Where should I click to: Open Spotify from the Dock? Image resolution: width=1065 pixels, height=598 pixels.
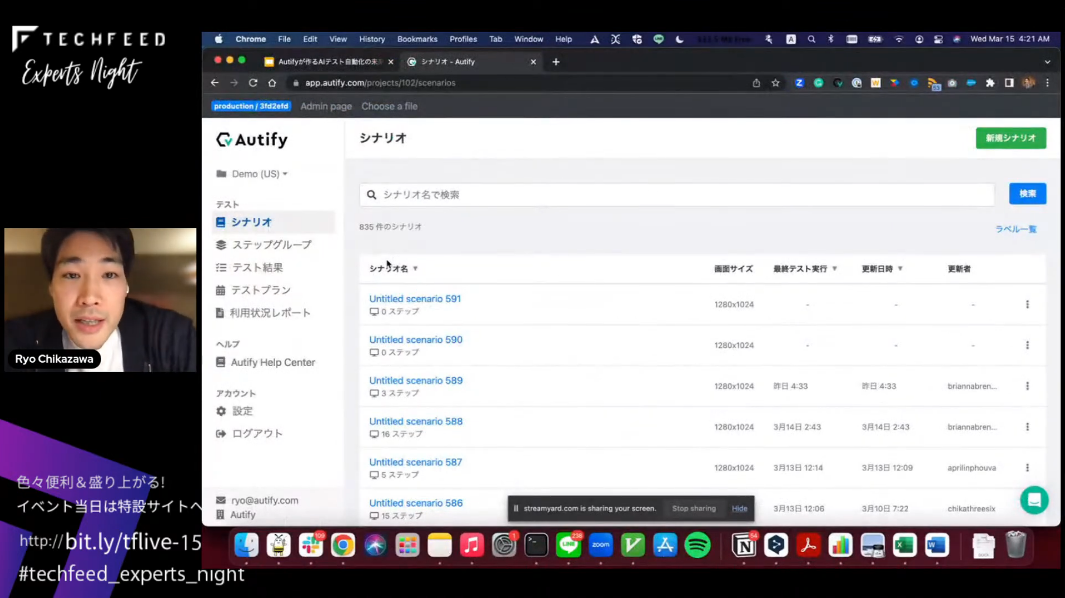[x=698, y=545]
